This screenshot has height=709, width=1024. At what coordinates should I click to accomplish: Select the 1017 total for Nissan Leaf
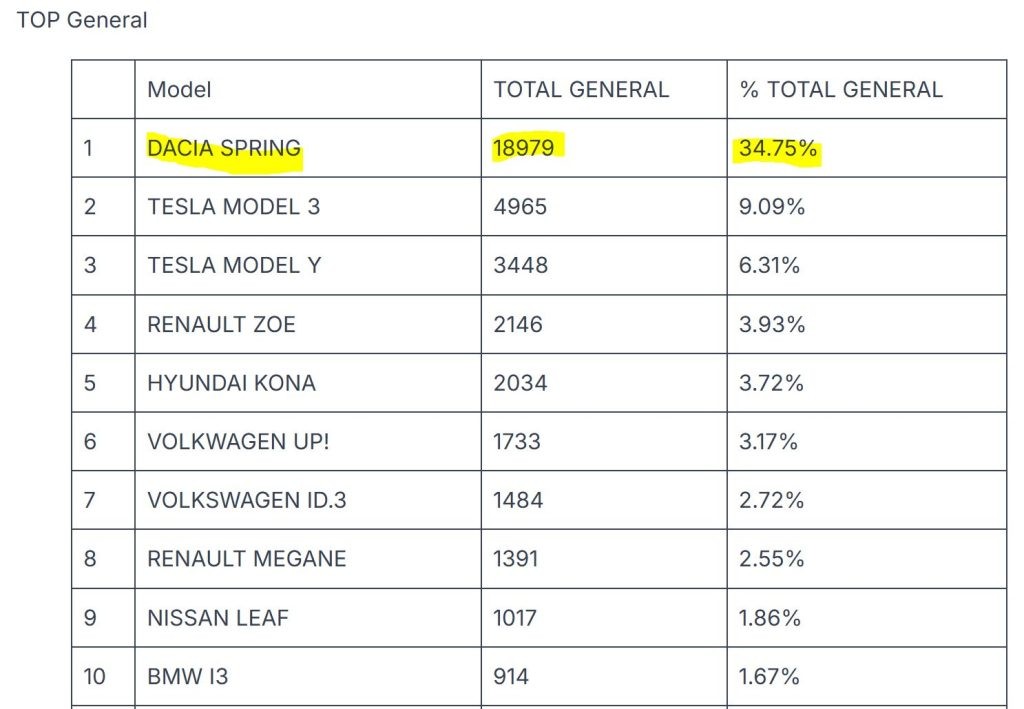tap(517, 618)
